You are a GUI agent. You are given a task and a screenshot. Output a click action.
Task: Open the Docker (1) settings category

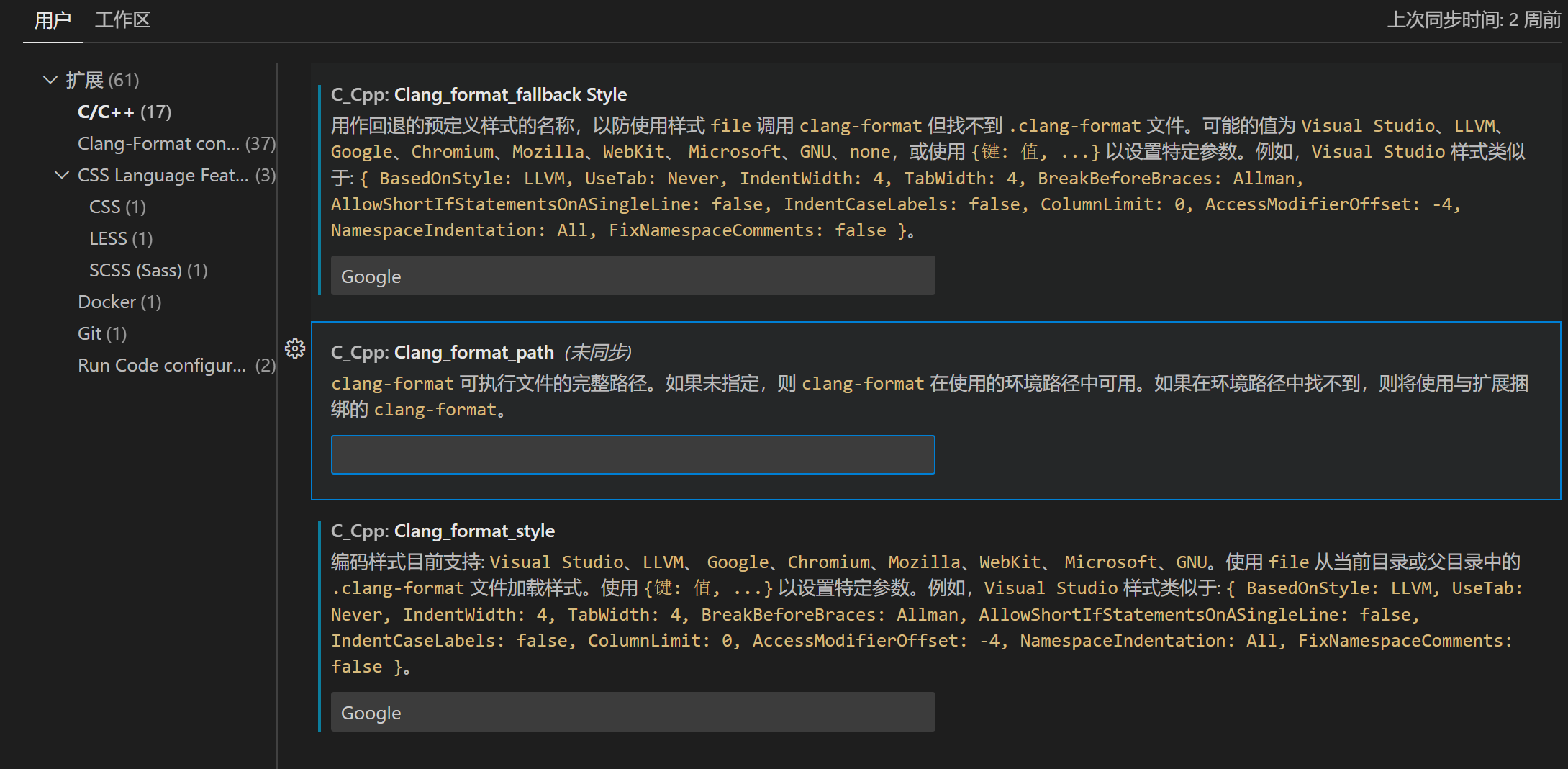tap(119, 302)
